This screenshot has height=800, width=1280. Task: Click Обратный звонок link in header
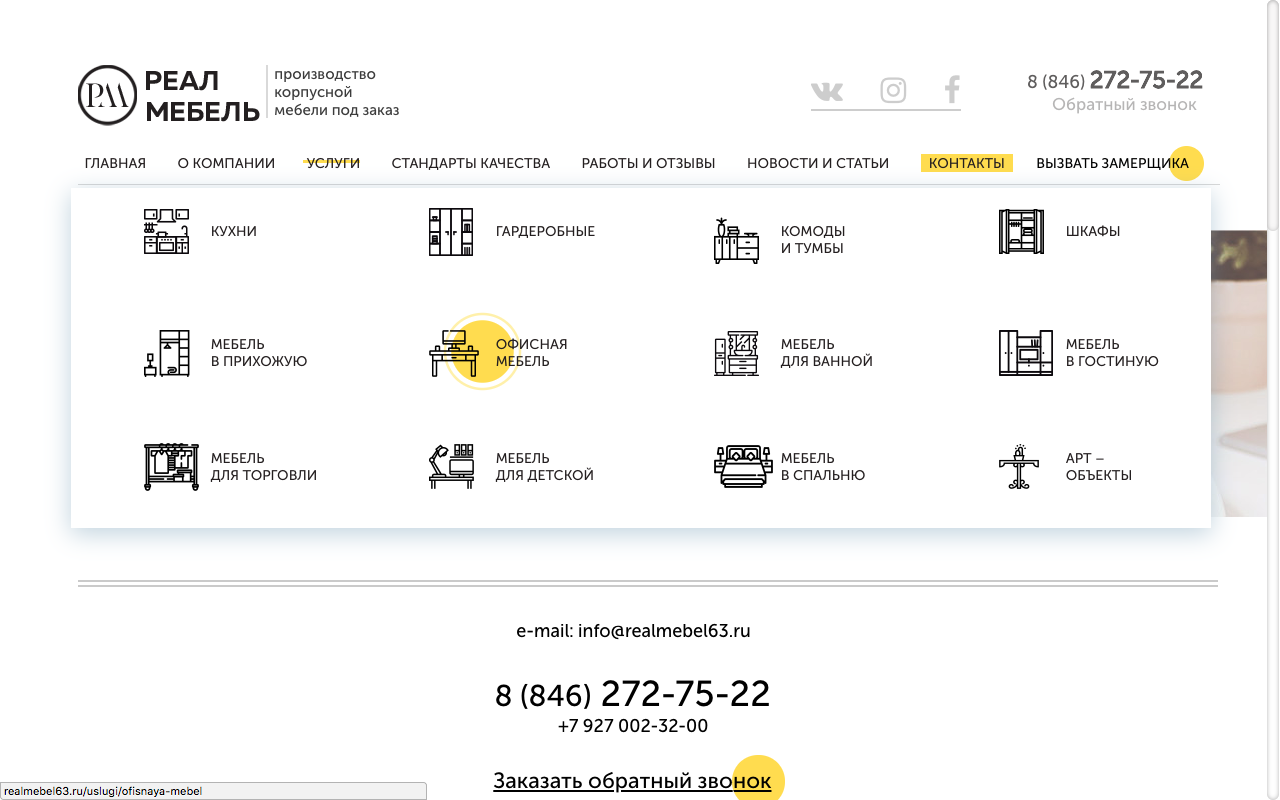tap(1124, 105)
